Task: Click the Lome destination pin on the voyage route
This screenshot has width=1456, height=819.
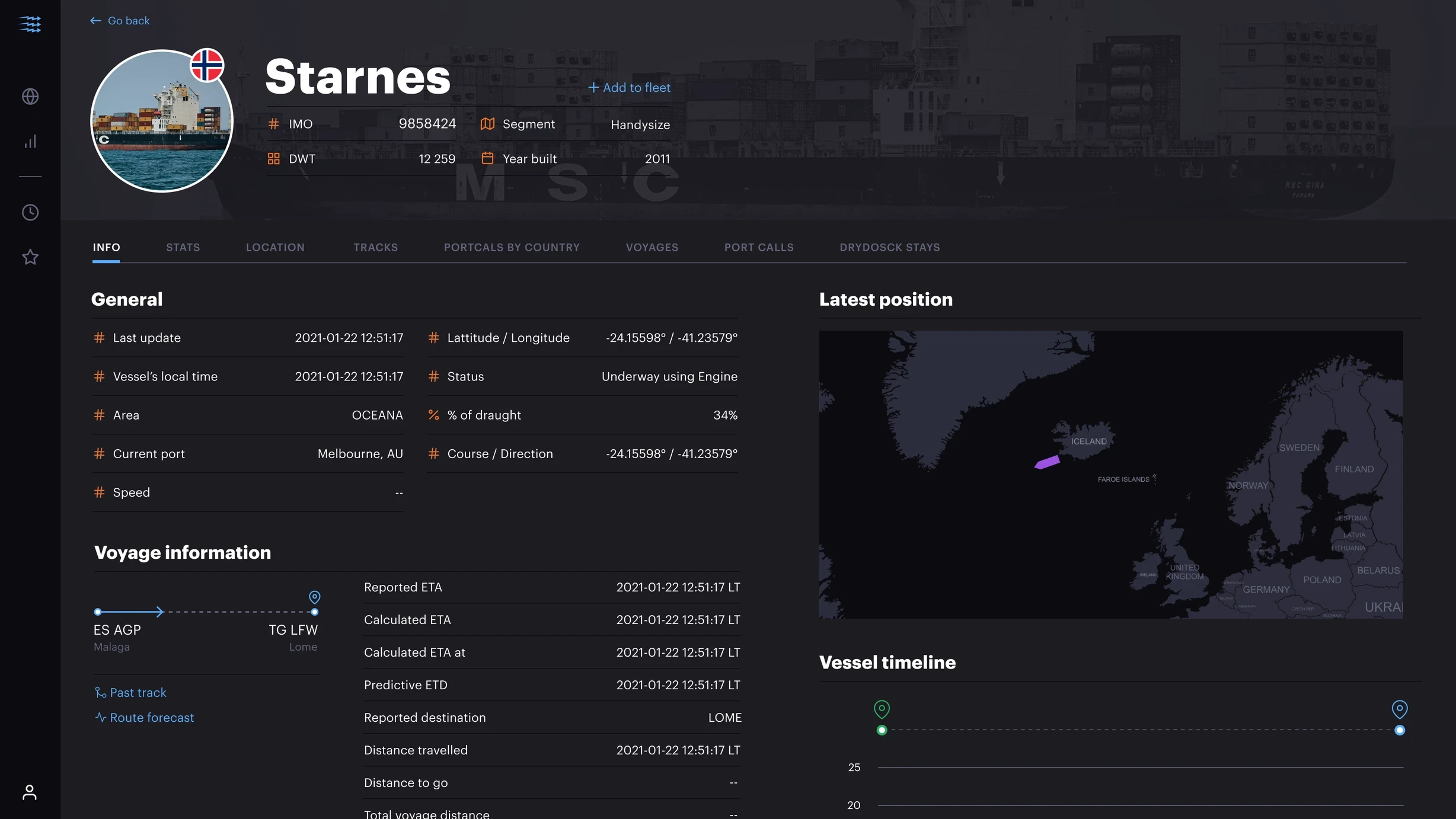Action: 315,597
